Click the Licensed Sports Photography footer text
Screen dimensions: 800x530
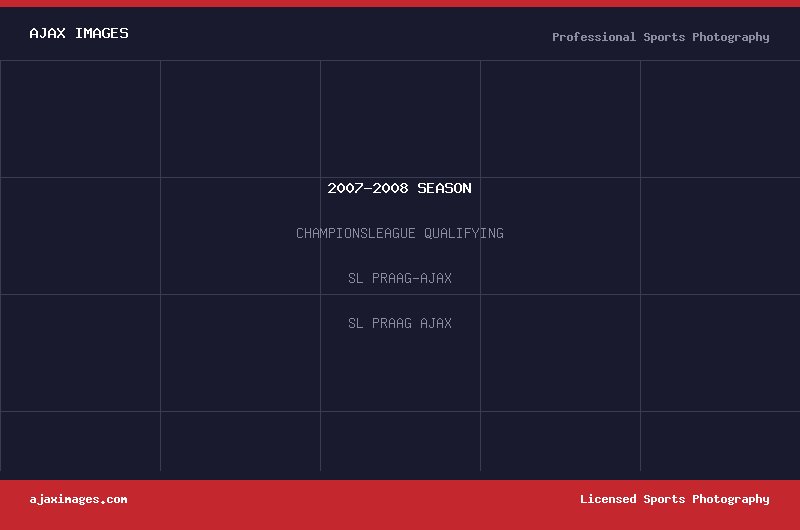tap(674, 499)
